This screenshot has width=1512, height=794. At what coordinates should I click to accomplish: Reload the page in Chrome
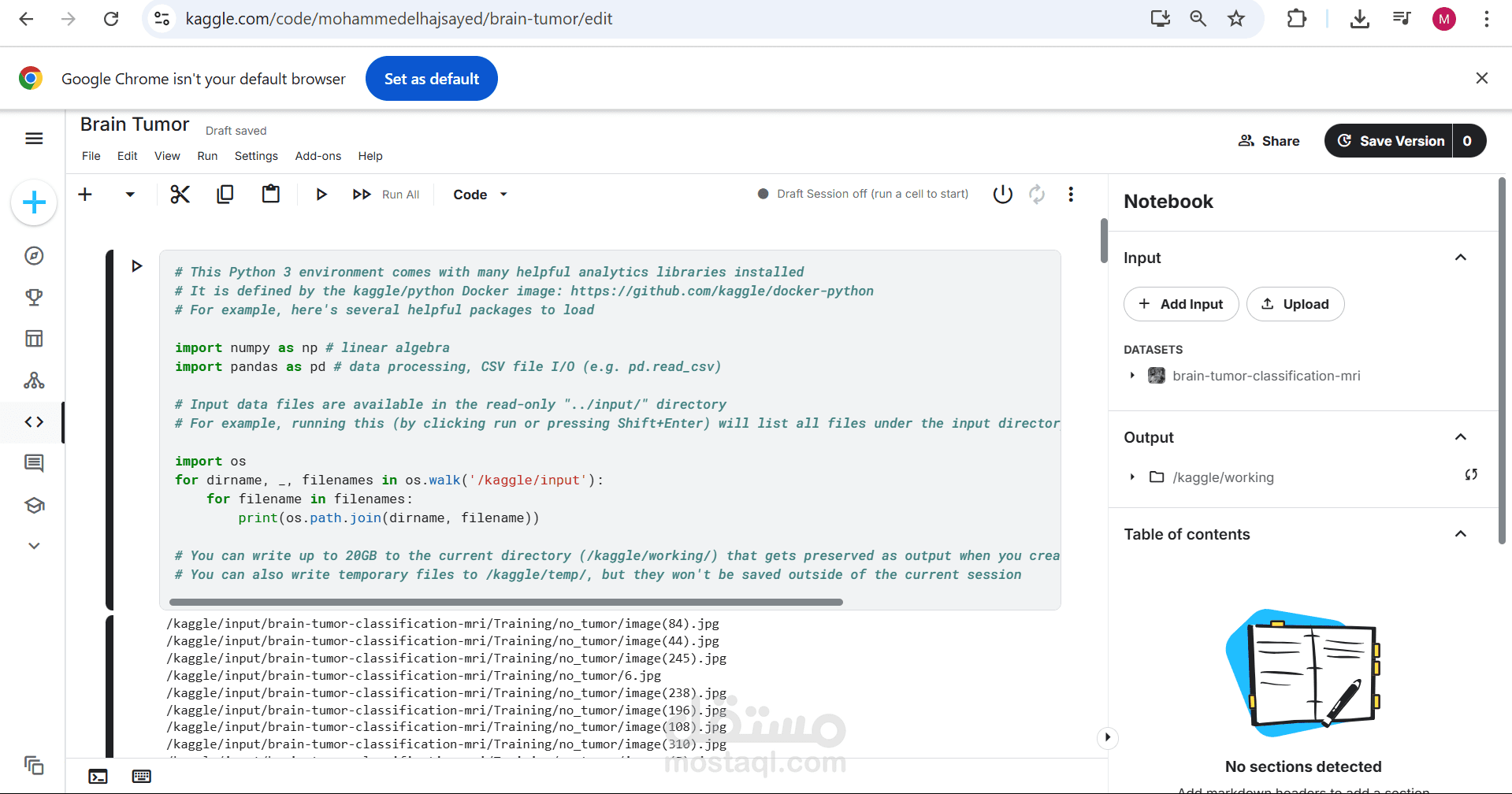click(111, 19)
